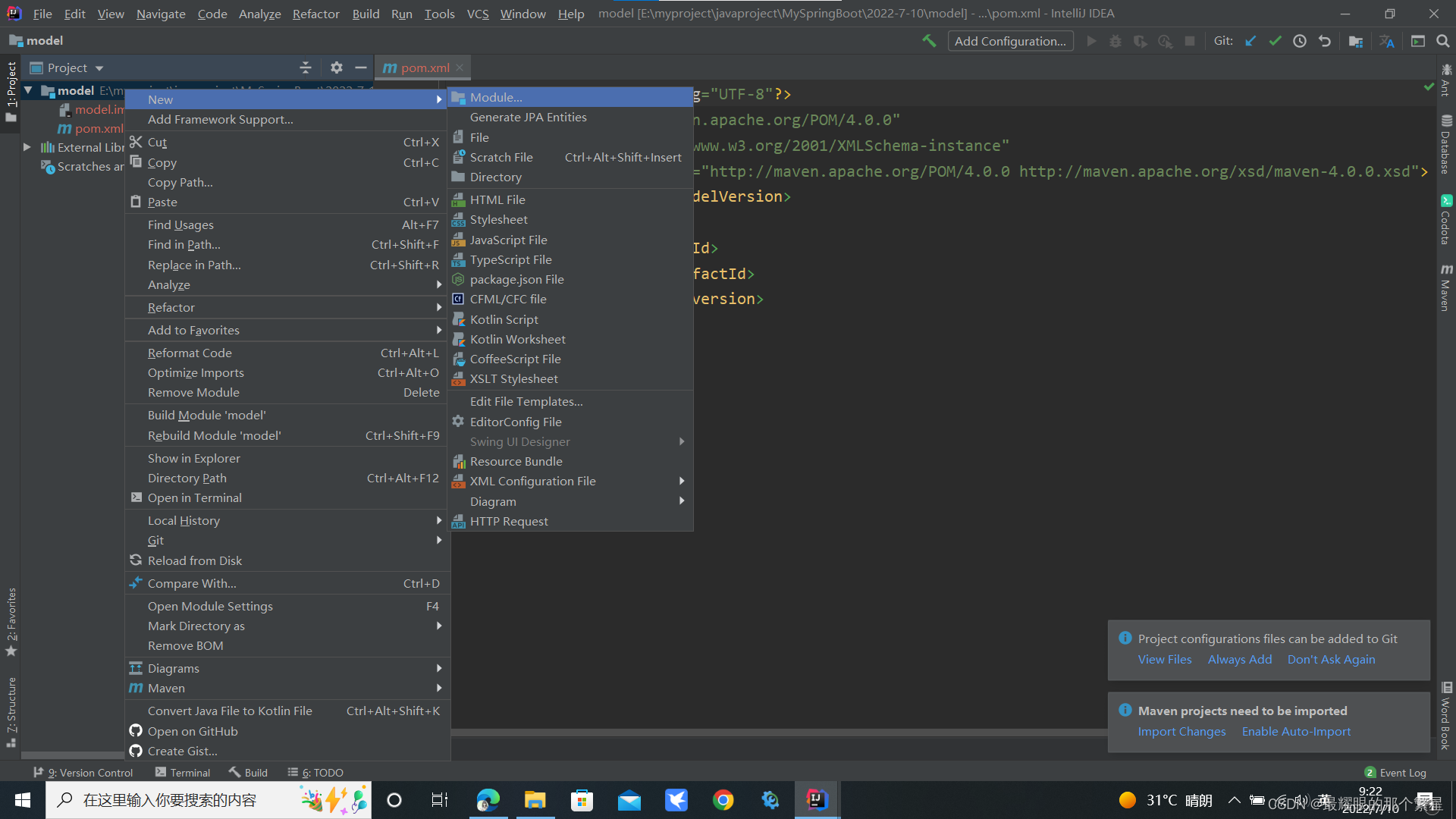Click Add Configuration button
1456x819 pixels.
tap(1010, 41)
